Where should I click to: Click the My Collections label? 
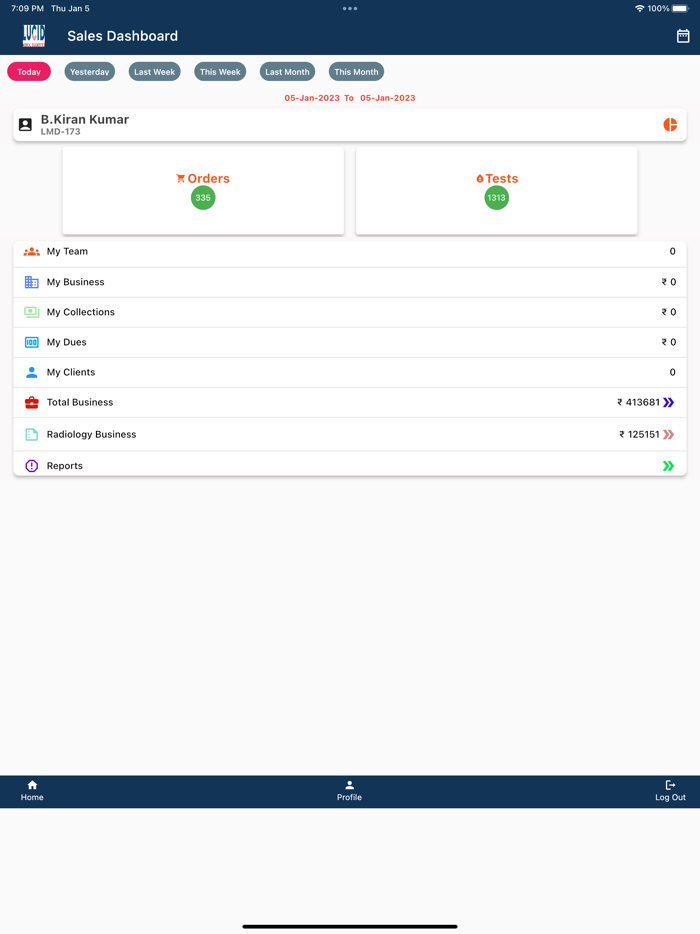(80, 312)
